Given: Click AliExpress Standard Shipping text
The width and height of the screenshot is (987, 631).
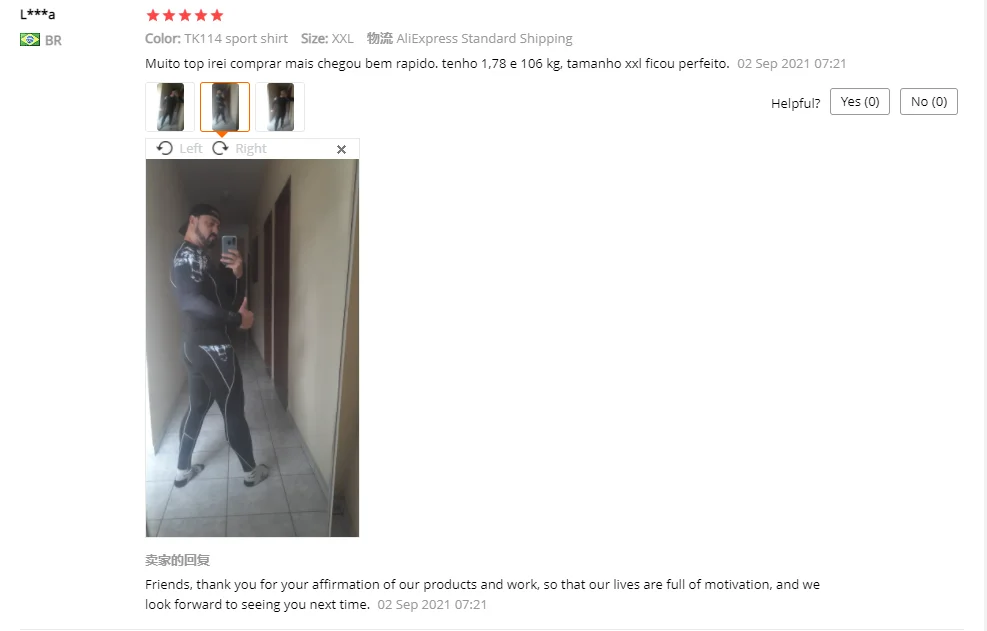Looking at the screenshot, I should pos(484,38).
